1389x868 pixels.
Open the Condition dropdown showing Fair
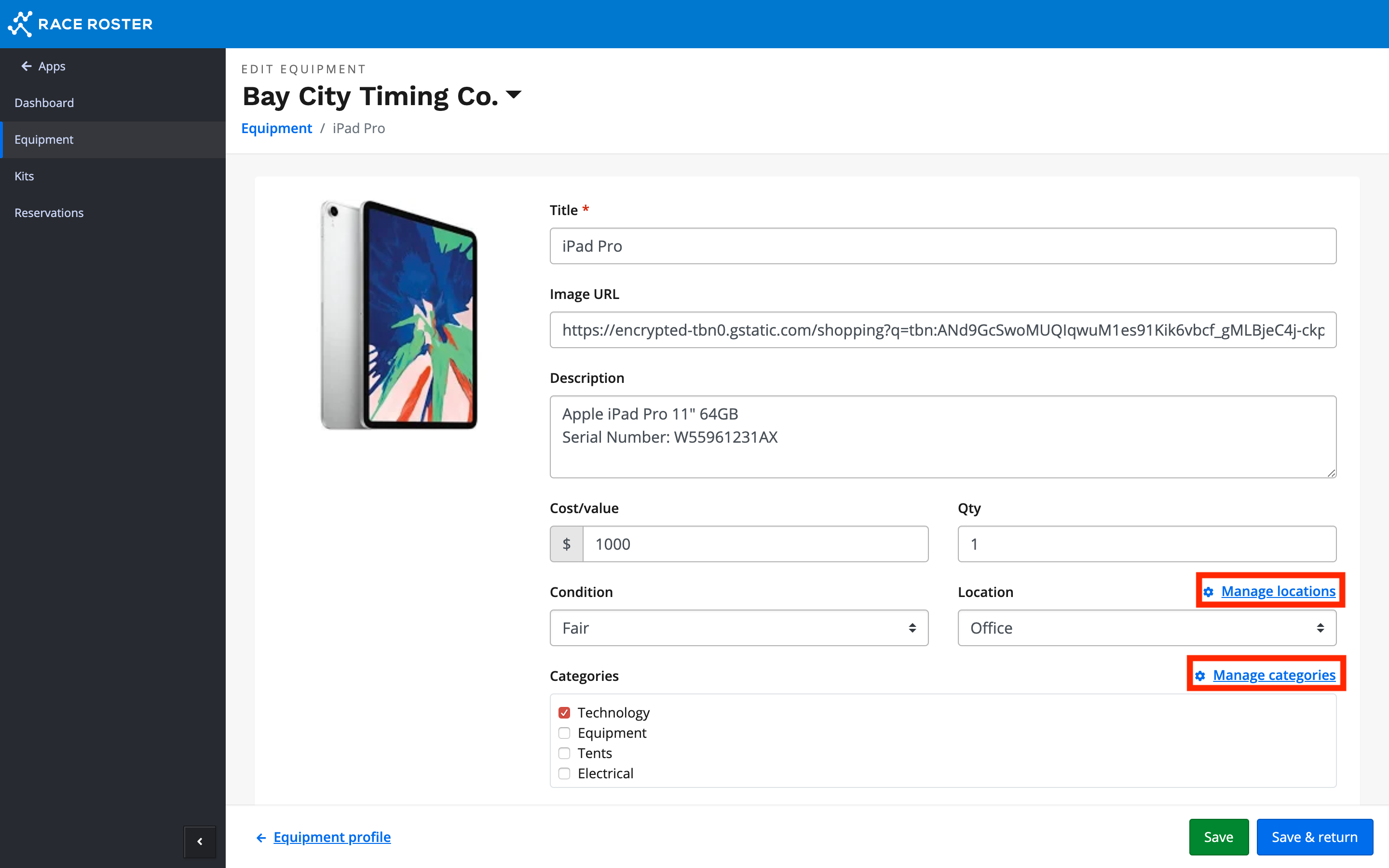click(x=739, y=627)
